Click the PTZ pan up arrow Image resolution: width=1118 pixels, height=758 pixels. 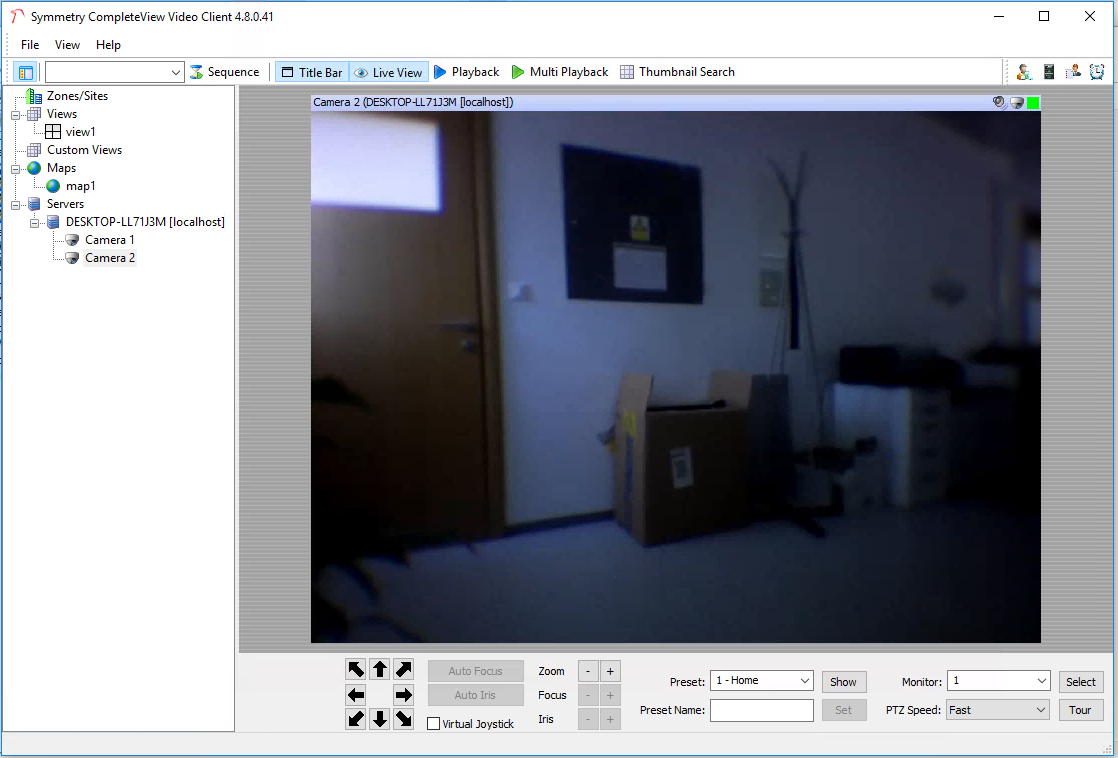point(380,669)
